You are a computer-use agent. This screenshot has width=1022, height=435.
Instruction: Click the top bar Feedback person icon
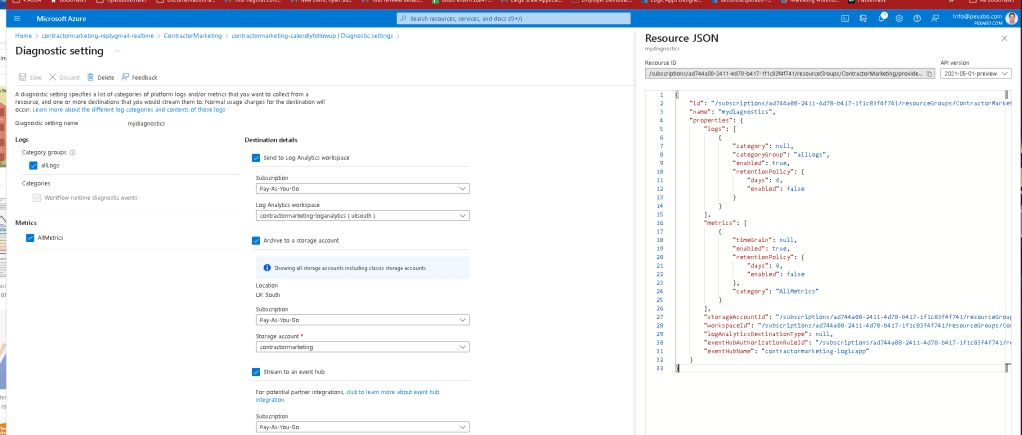click(x=935, y=18)
